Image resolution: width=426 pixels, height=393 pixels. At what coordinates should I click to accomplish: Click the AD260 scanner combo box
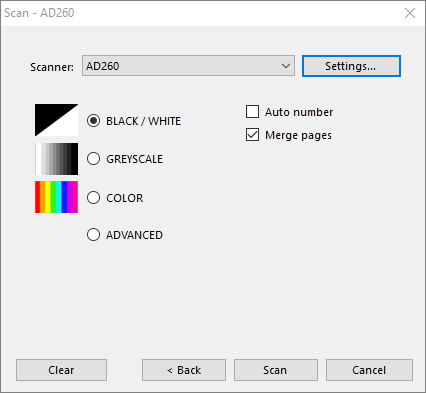(188, 66)
